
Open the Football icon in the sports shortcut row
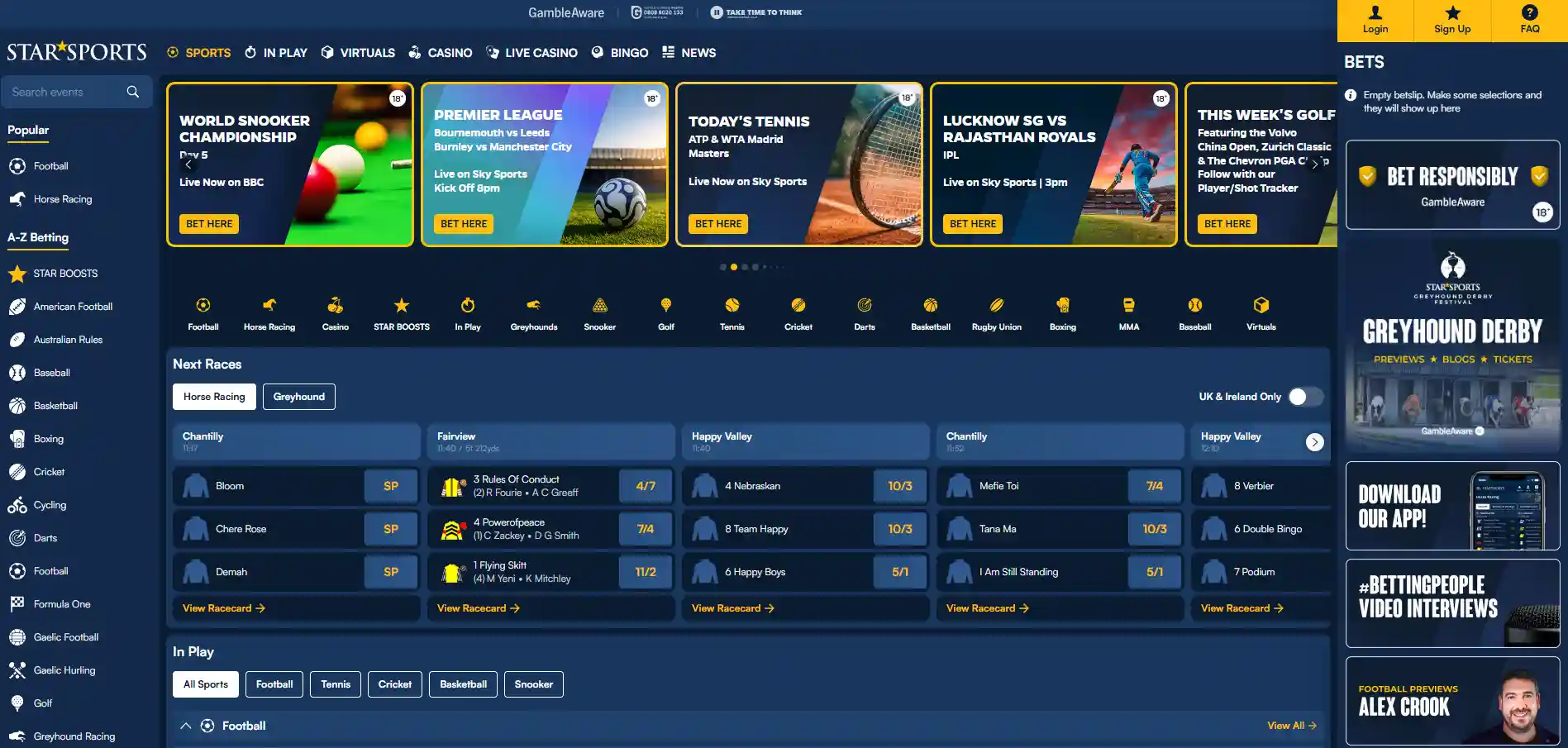(x=203, y=306)
